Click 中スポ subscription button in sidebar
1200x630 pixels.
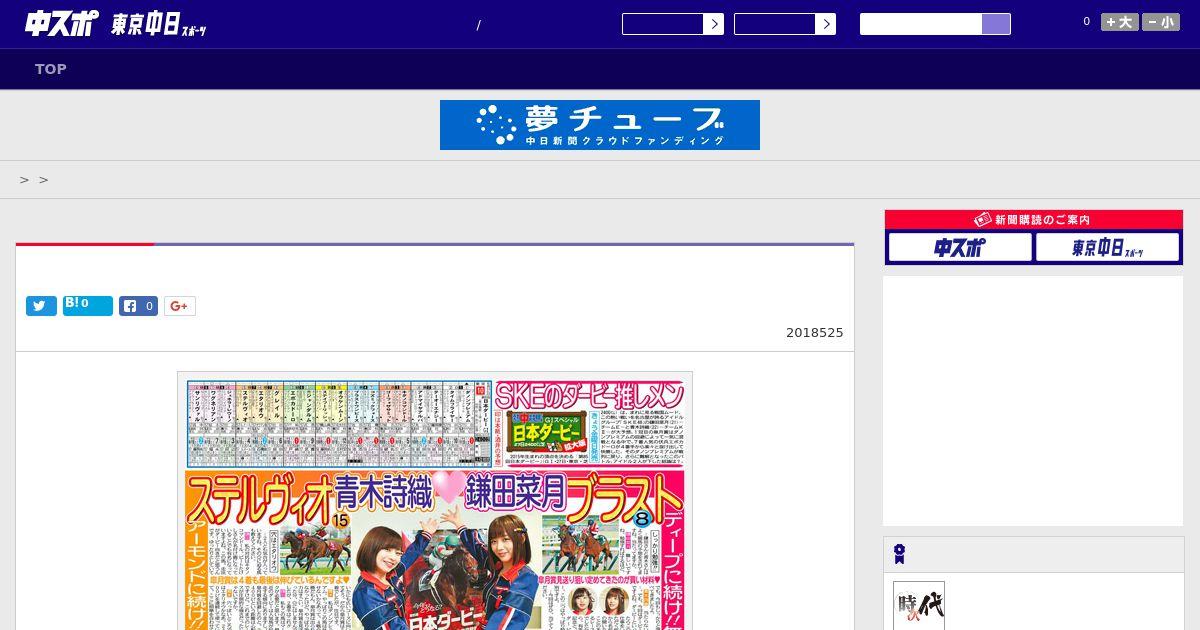[x=960, y=247]
